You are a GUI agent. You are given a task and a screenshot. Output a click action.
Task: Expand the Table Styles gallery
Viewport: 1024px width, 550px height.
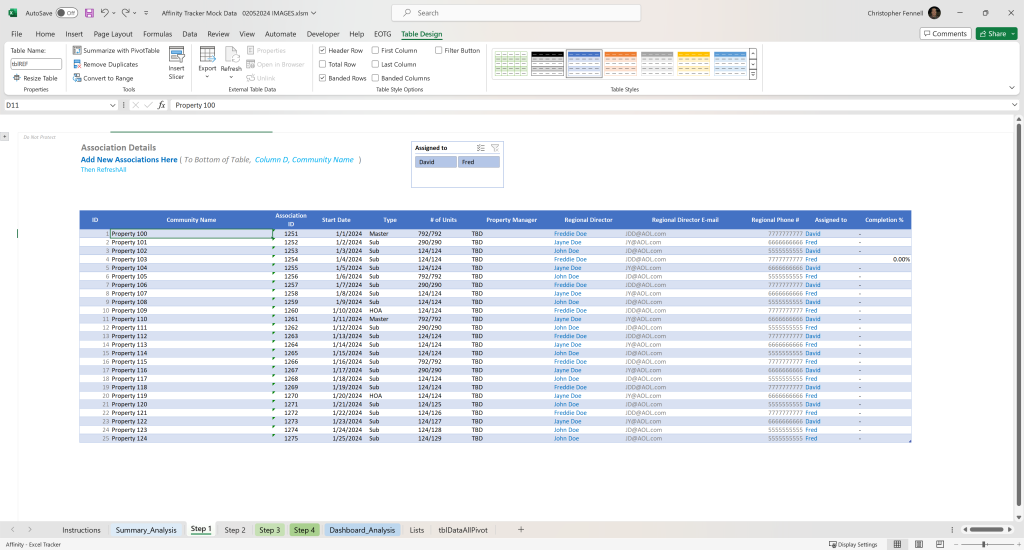[x=753, y=76]
